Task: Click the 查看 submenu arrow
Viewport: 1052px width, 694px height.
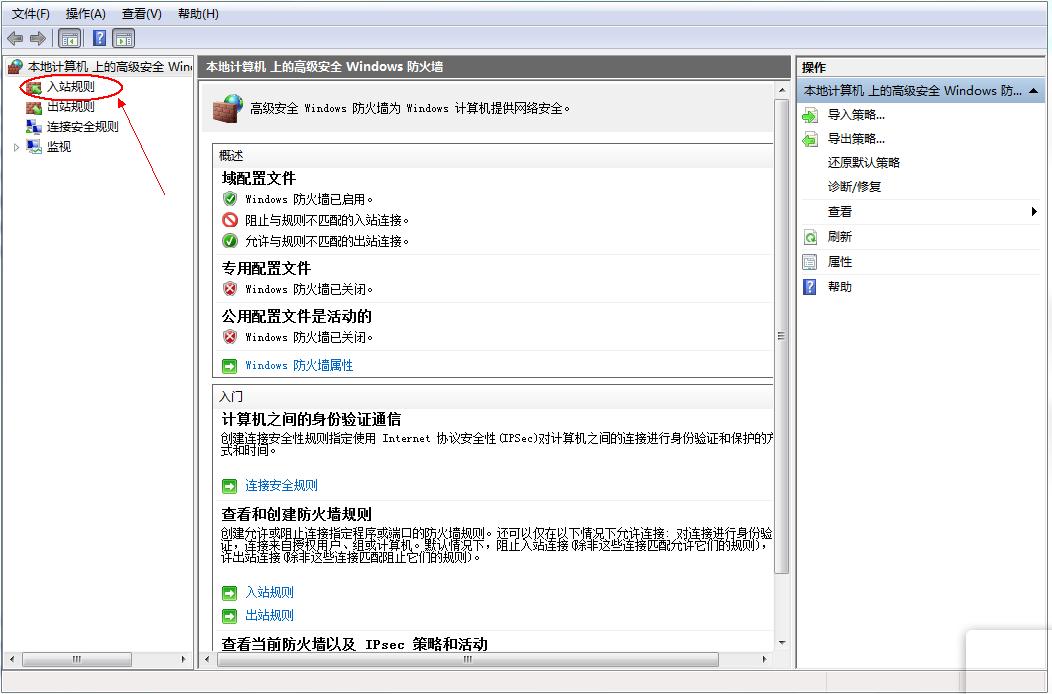Action: pos(1034,211)
